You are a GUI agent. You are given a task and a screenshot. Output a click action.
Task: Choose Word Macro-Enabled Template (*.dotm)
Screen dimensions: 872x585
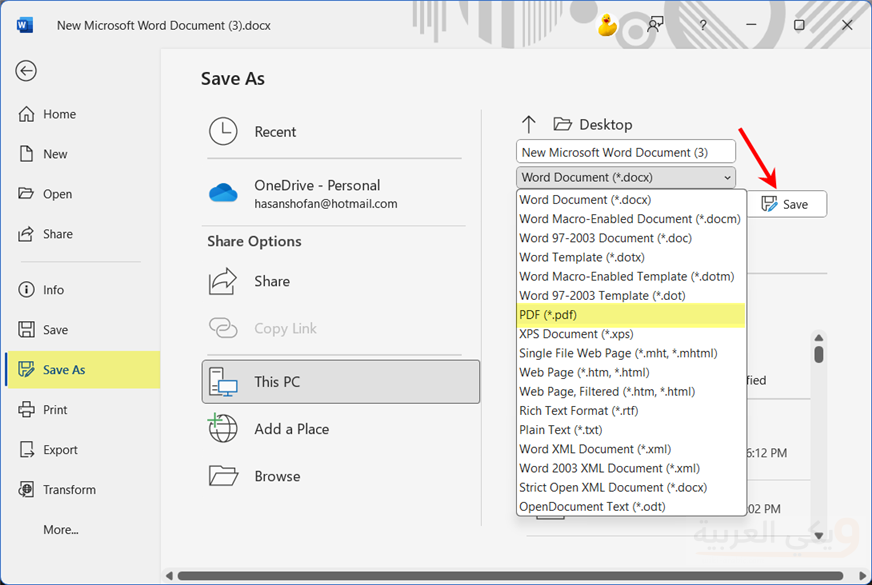pyautogui.click(x=631, y=276)
